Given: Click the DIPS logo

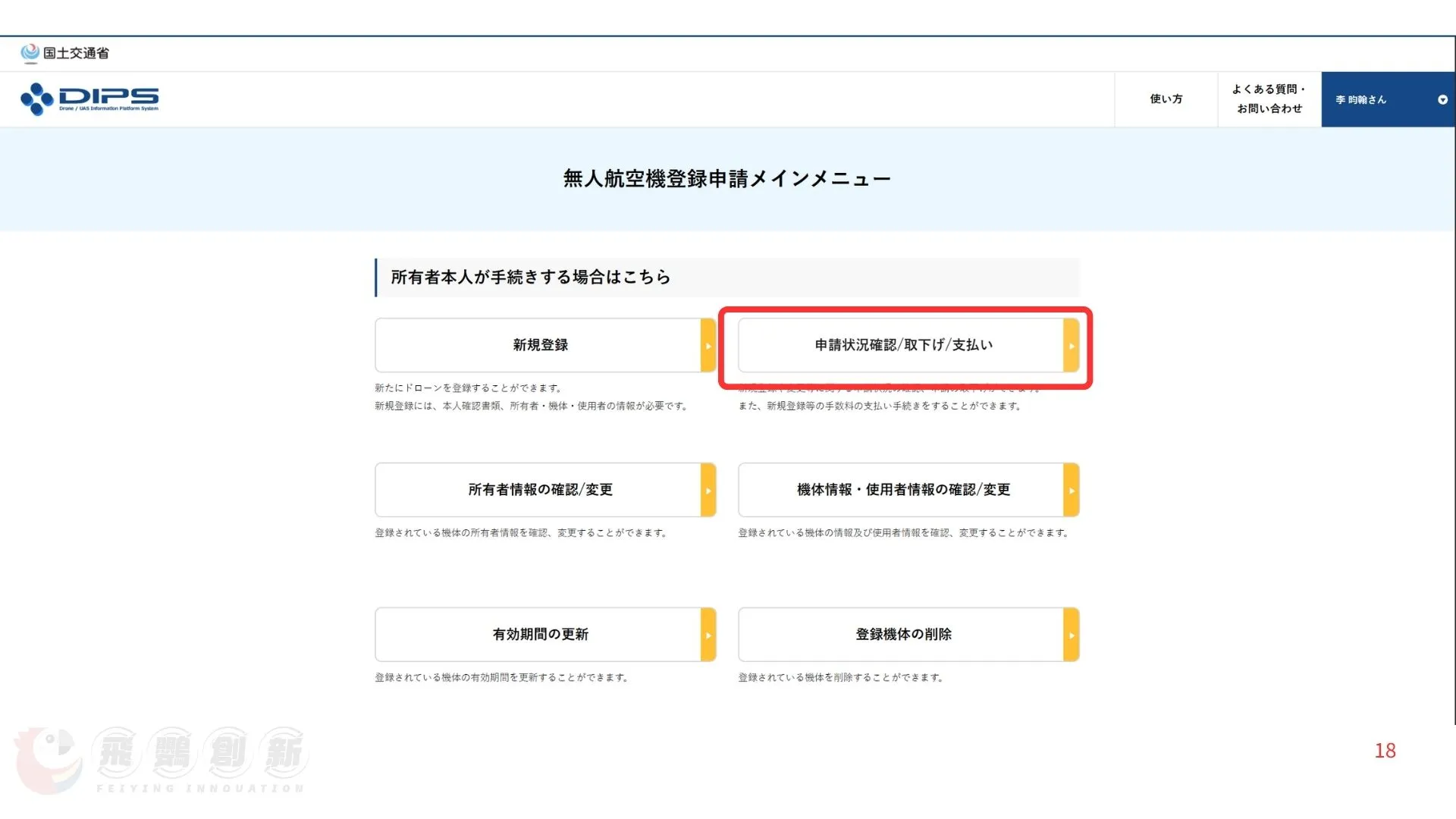Looking at the screenshot, I should pos(89,99).
